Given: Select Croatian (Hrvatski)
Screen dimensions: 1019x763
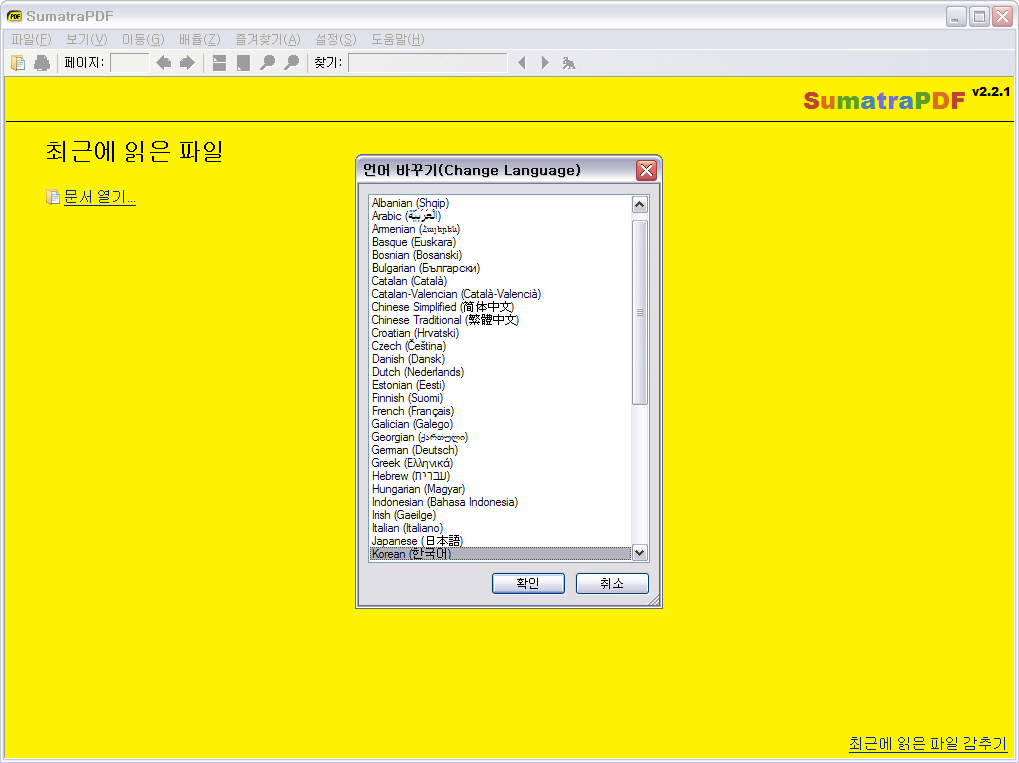Looking at the screenshot, I should [x=500, y=333].
